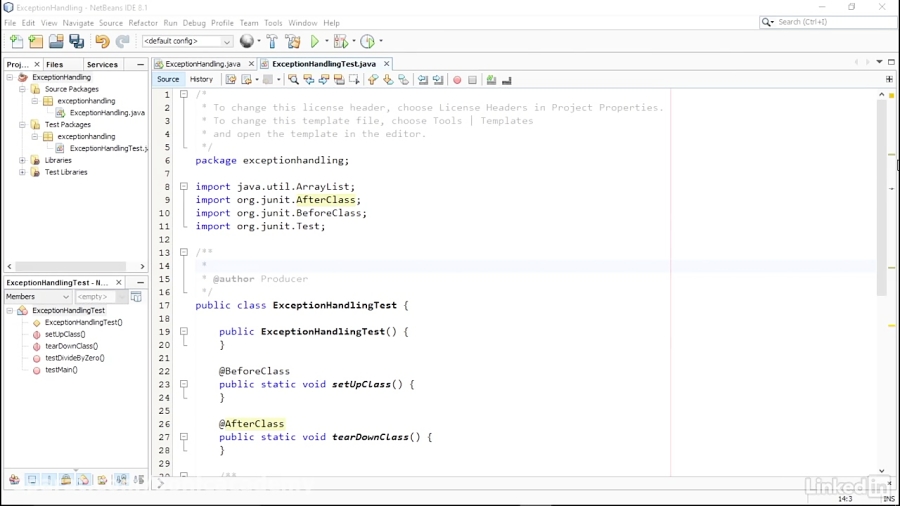This screenshot has height=506, width=900.
Task: Click the horizontal scrollbar in Projects panel
Action: [x=70, y=267]
